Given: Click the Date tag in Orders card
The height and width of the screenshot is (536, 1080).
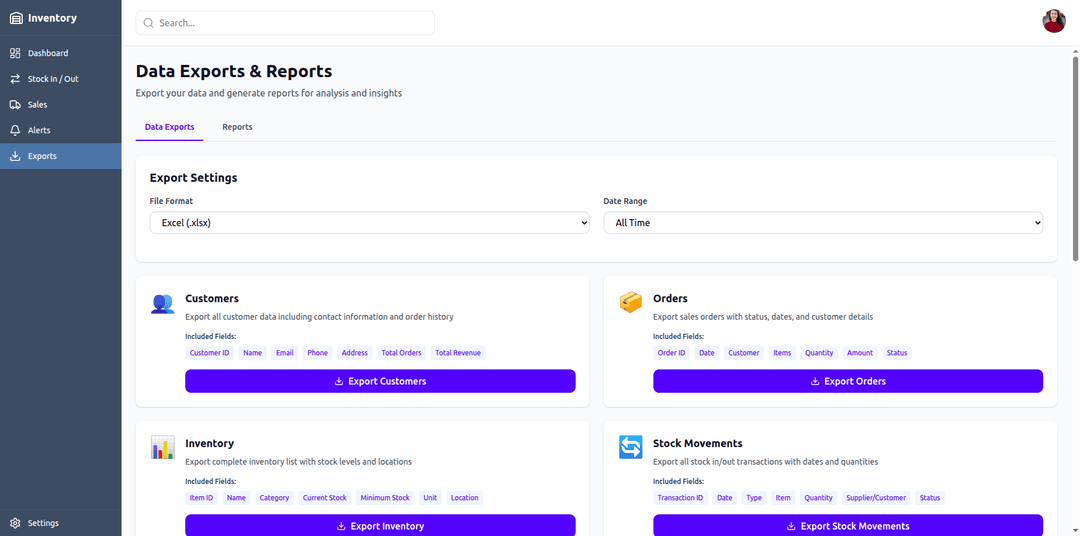Looking at the screenshot, I should (707, 353).
